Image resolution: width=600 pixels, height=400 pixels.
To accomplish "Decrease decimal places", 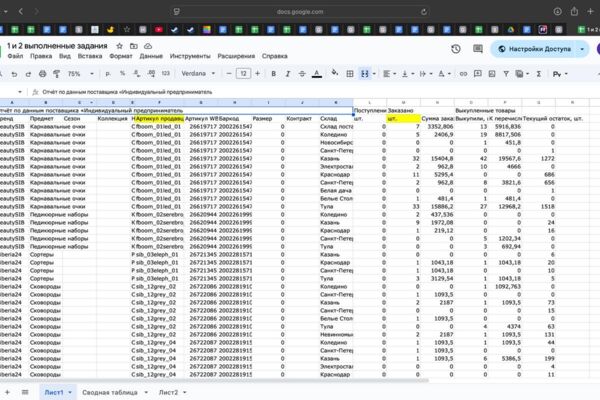I will tap(137, 73).
